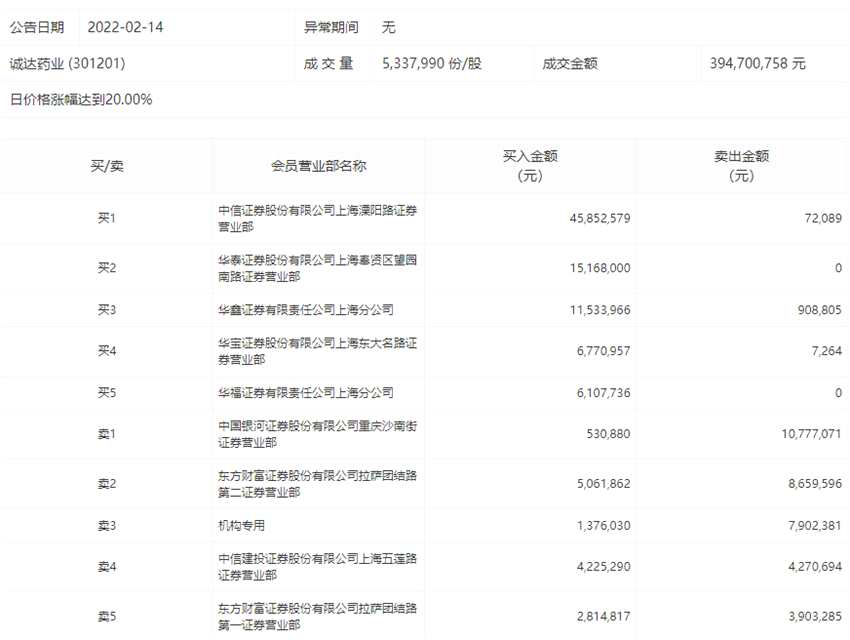Viewport: 850px width, 640px height.
Task: Select sell amount 908,805
Action: [820, 310]
